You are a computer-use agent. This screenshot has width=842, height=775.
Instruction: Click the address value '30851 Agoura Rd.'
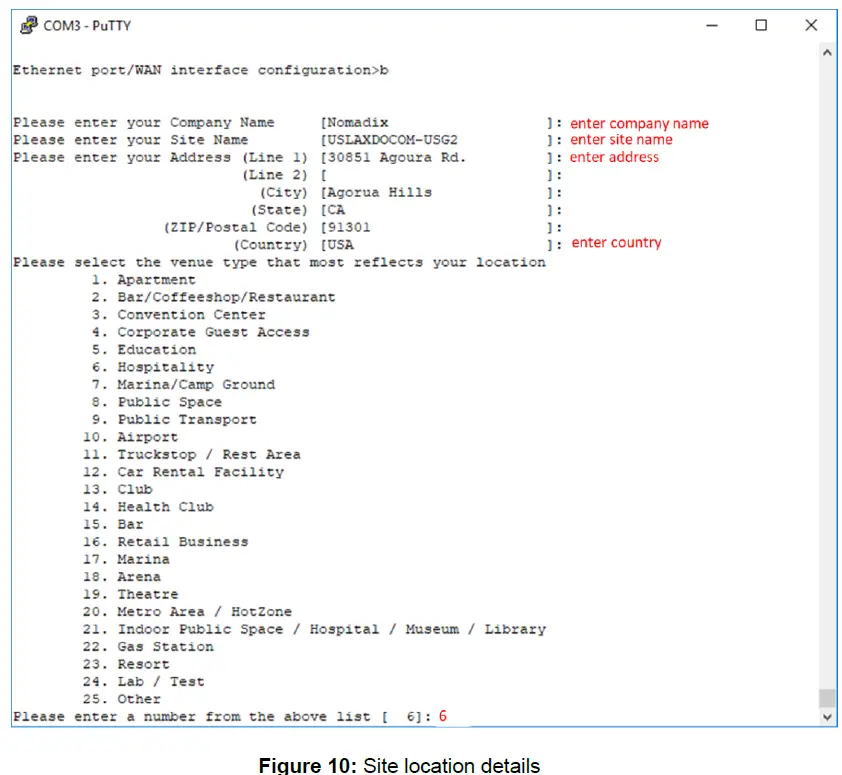coord(397,157)
